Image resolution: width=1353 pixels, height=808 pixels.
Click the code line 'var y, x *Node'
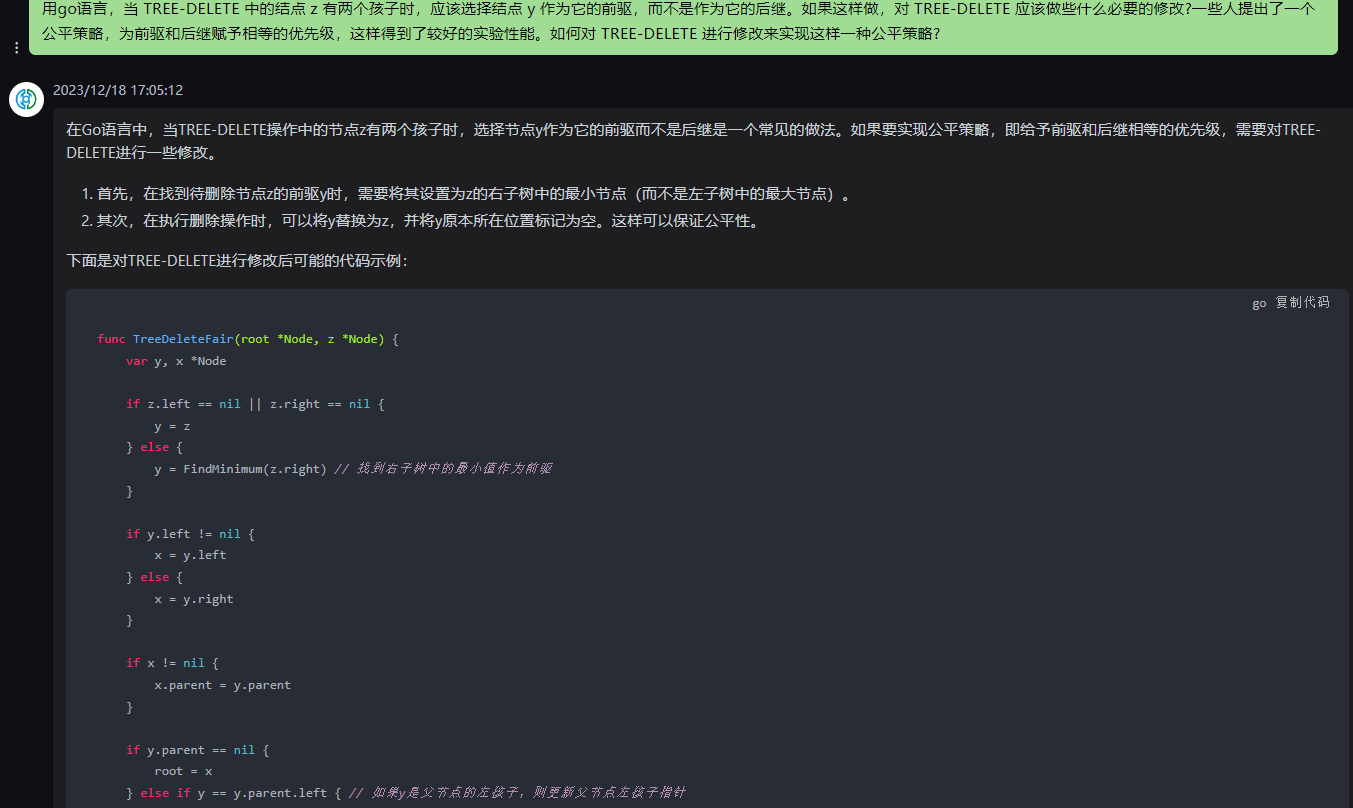(x=176, y=361)
